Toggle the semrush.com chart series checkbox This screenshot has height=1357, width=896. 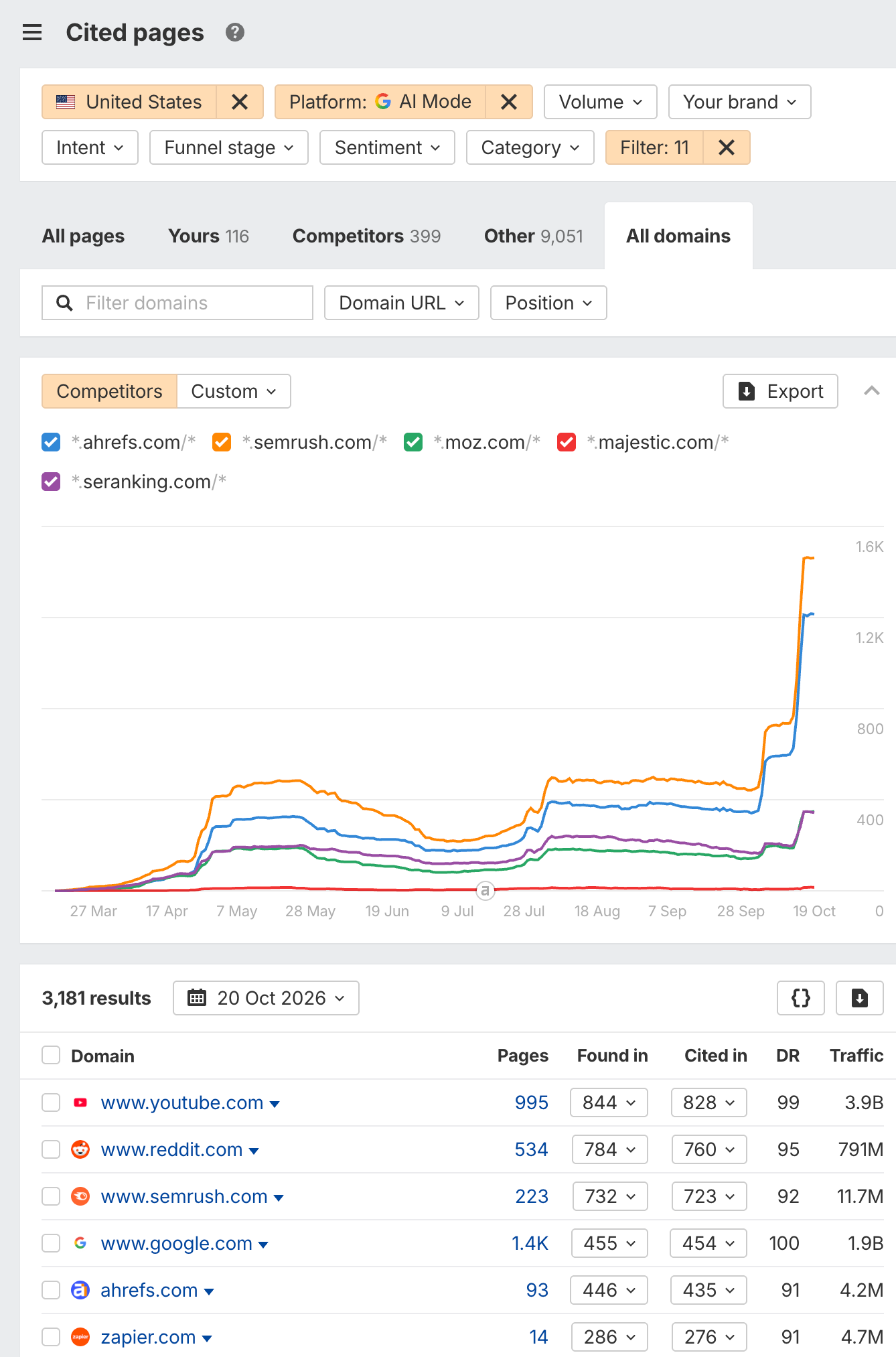(x=222, y=442)
